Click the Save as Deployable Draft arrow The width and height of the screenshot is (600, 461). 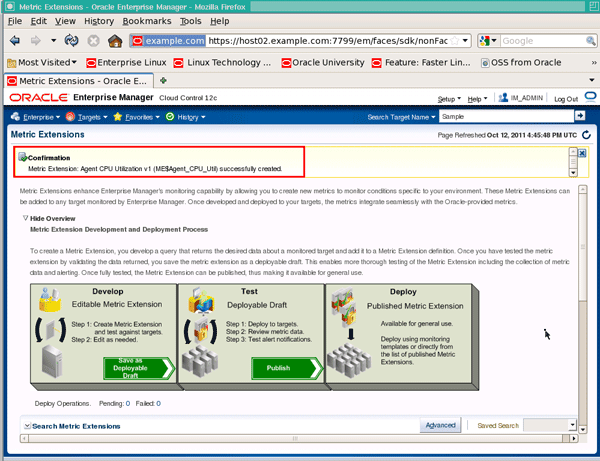[x=139, y=368]
